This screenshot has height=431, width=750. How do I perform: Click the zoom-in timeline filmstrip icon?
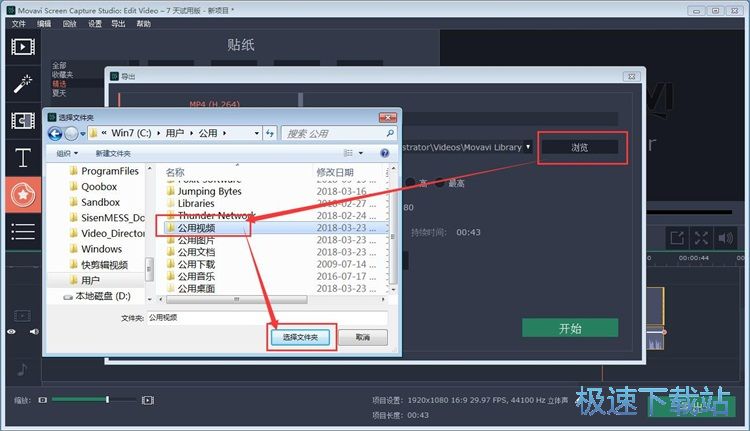click(x=148, y=400)
